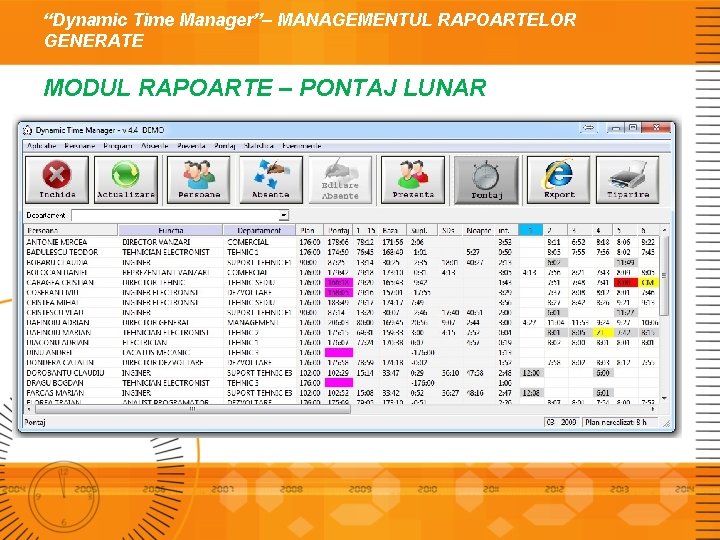The image size is (720, 540).
Task: Click the Tiparire printer button
Action: click(x=627, y=180)
